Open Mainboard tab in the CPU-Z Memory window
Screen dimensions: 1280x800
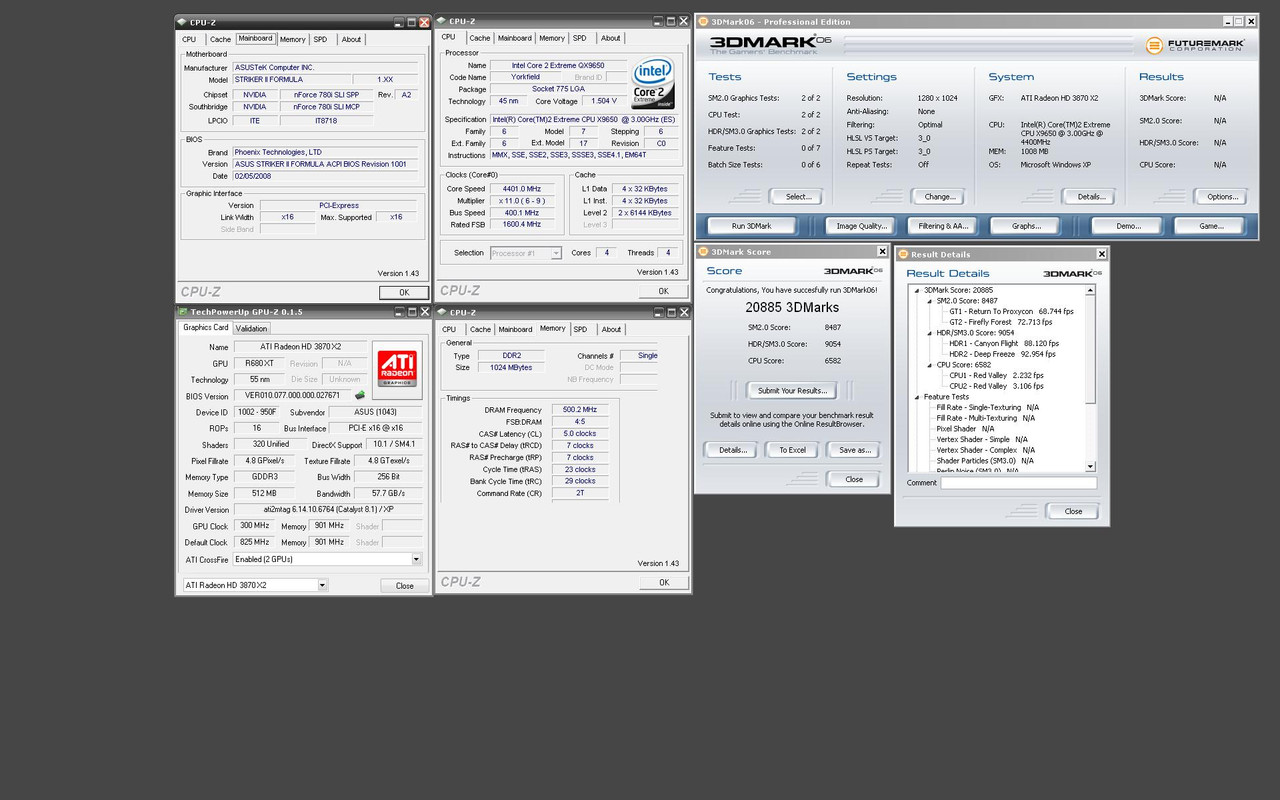click(515, 329)
